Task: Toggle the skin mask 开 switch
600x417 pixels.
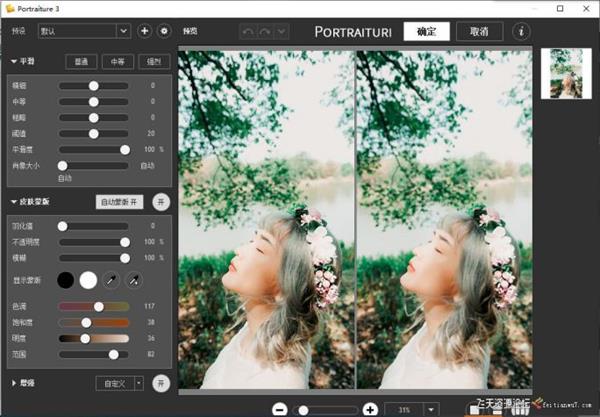Action: tap(161, 202)
